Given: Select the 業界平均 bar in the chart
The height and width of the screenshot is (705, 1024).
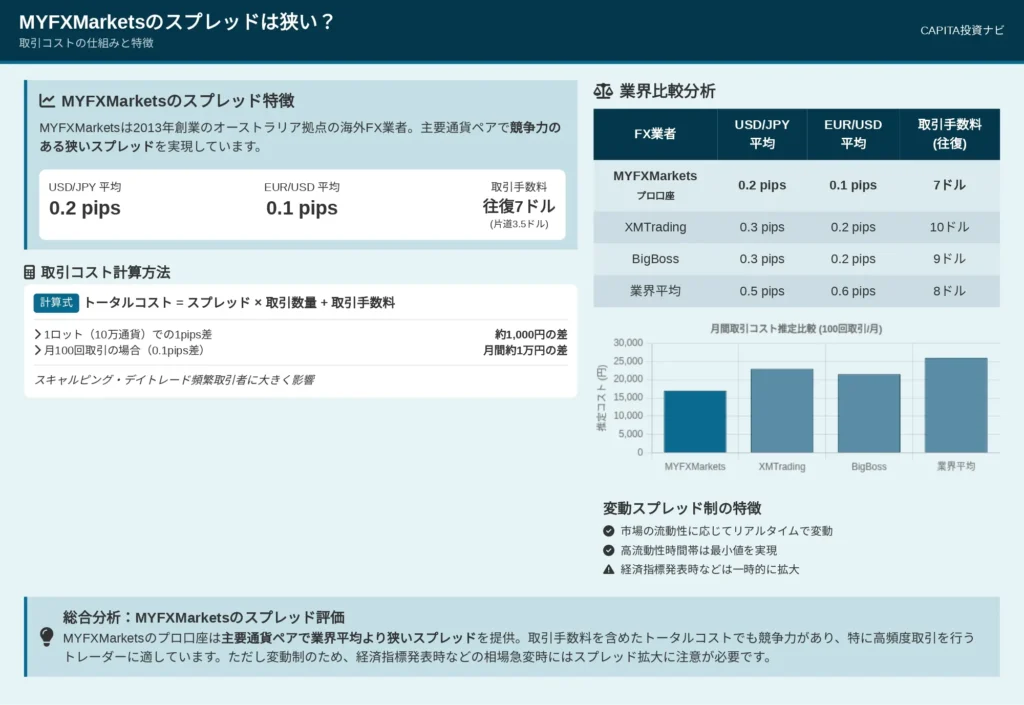Looking at the screenshot, I should click(956, 405).
